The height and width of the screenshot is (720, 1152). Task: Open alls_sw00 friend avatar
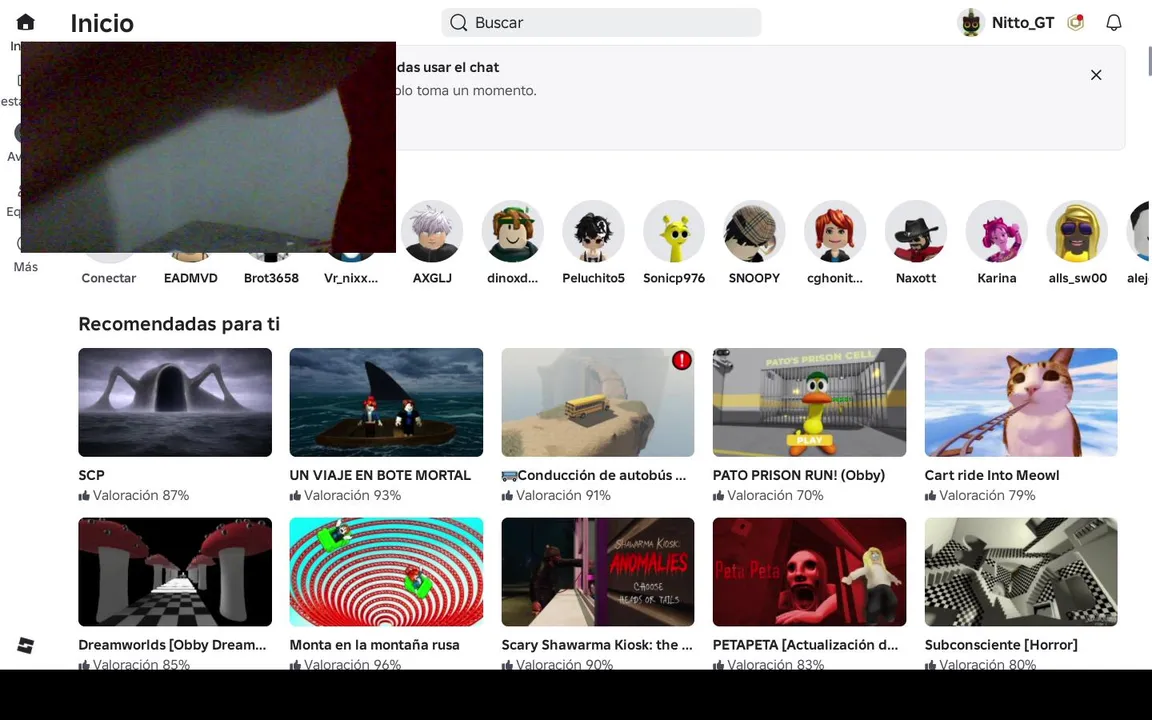pyautogui.click(x=1077, y=231)
